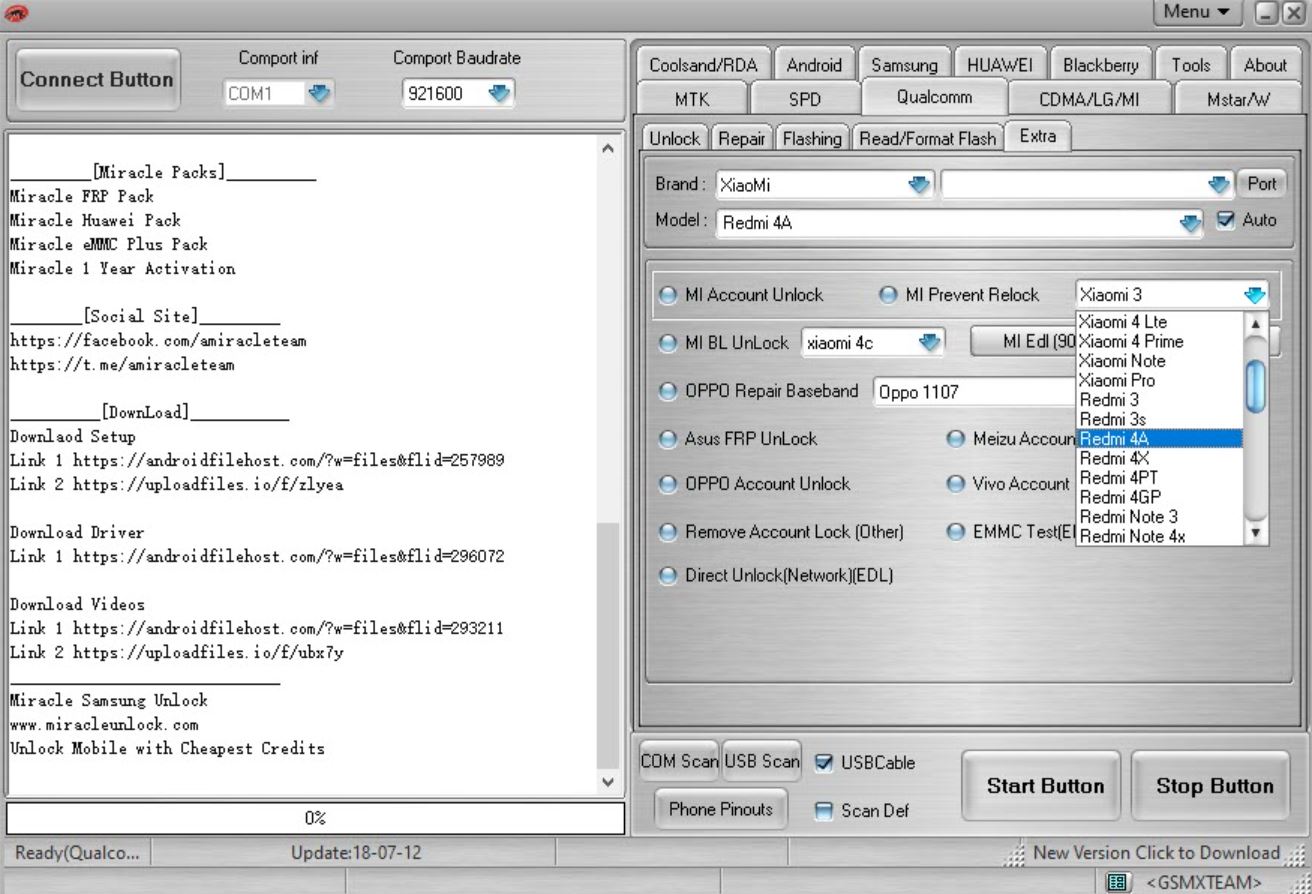Click the USB Scan button
Viewport: 1312px width, 894px height.
pyautogui.click(x=762, y=762)
